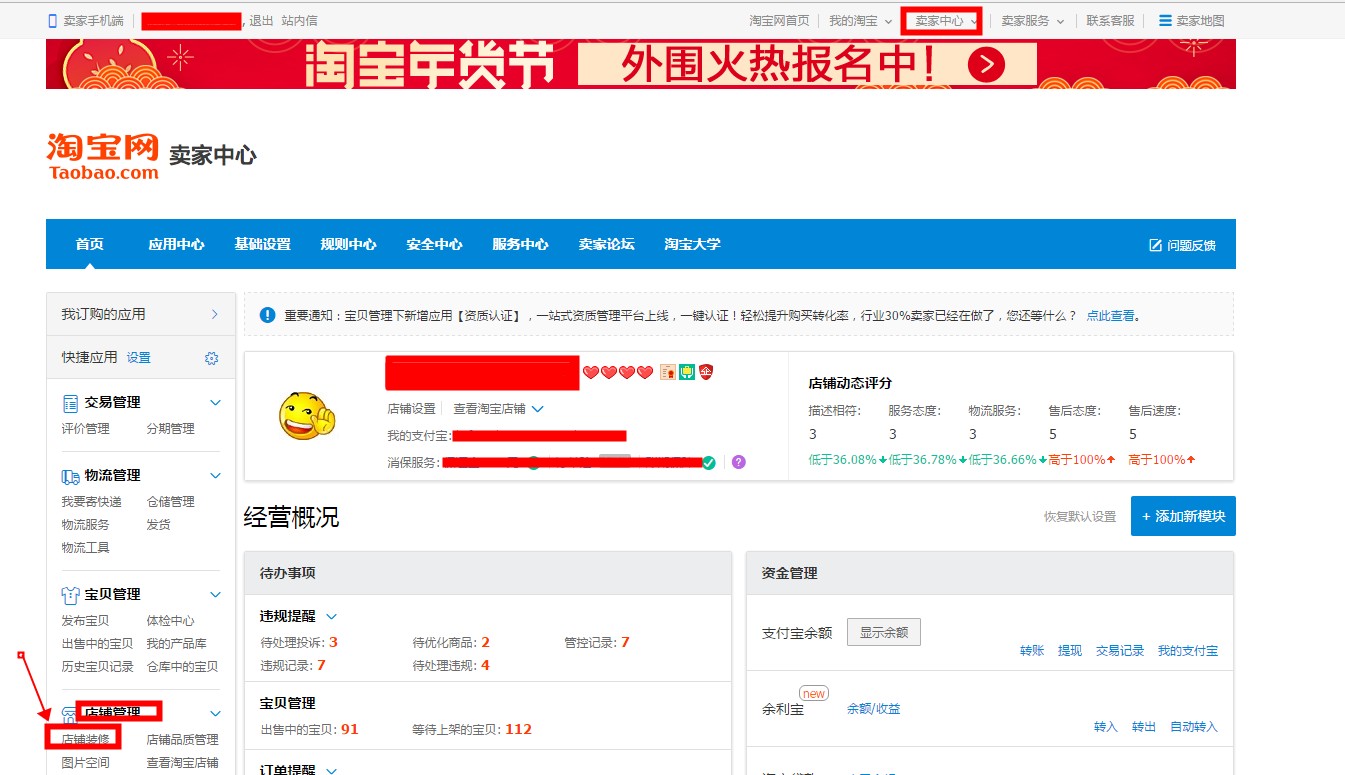This screenshot has height=775, width=1345.
Task: Open the 快捷应用 settings gear icon
Action: pyautogui.click(x=211, y=357)
